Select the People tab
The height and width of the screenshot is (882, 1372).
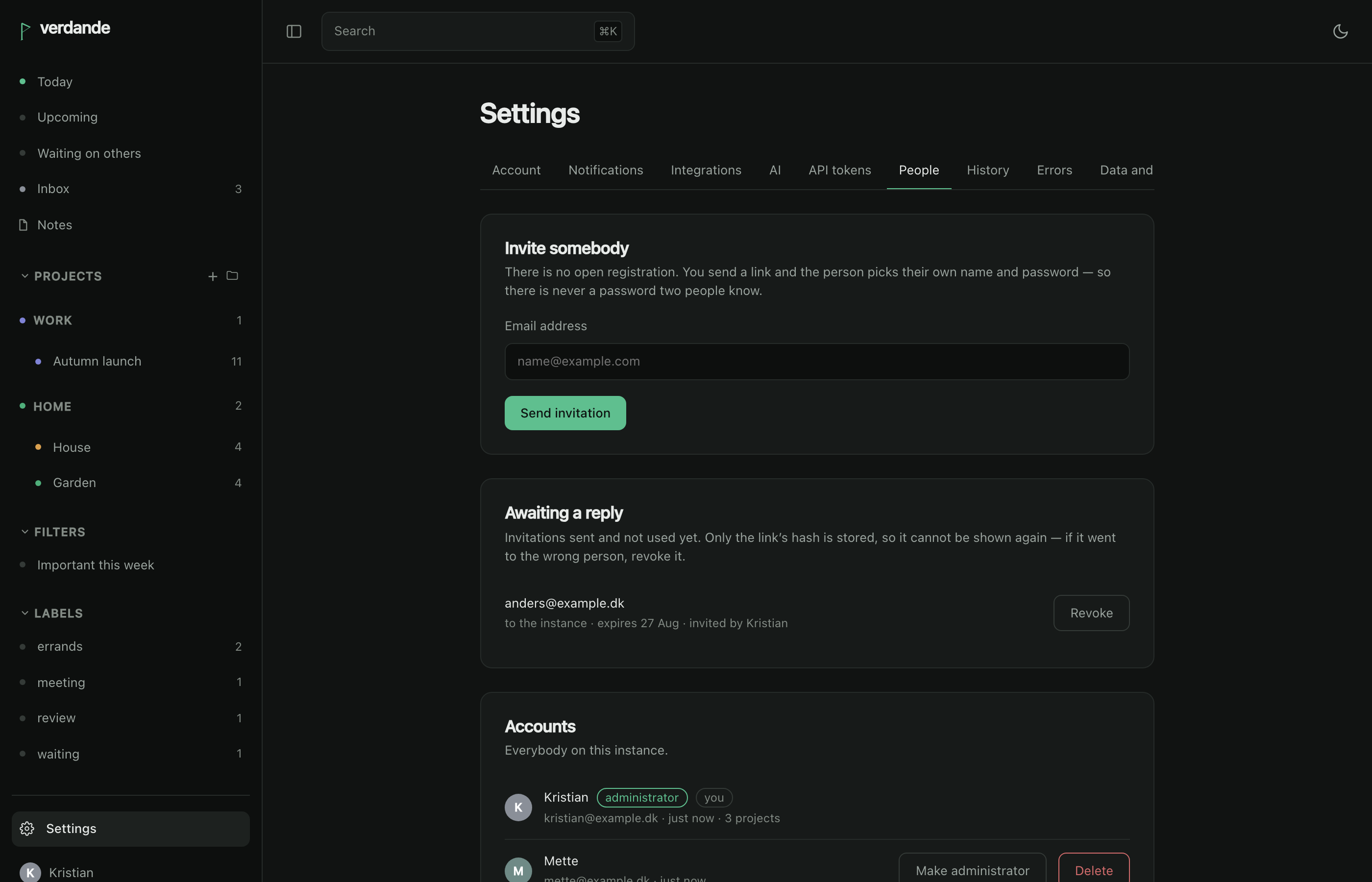point(918,171)
